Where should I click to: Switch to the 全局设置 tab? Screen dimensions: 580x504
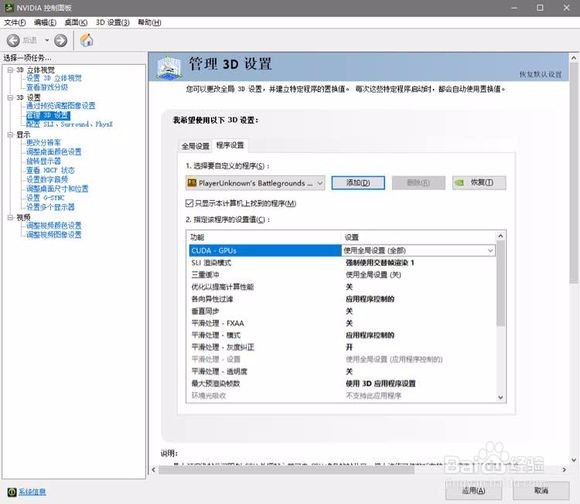[x=195, y=146]
